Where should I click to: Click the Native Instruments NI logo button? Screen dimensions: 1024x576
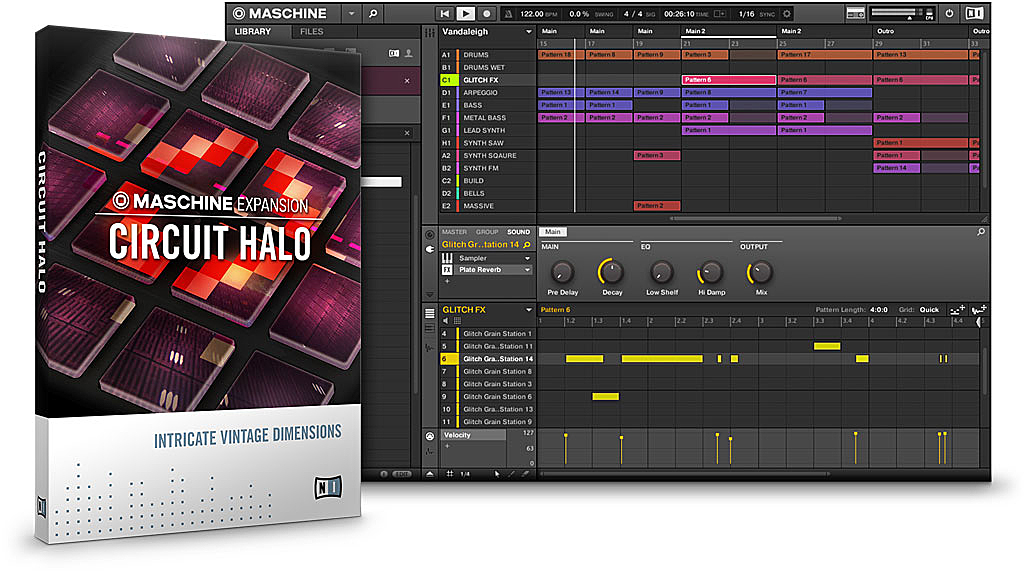coord(974,13)
